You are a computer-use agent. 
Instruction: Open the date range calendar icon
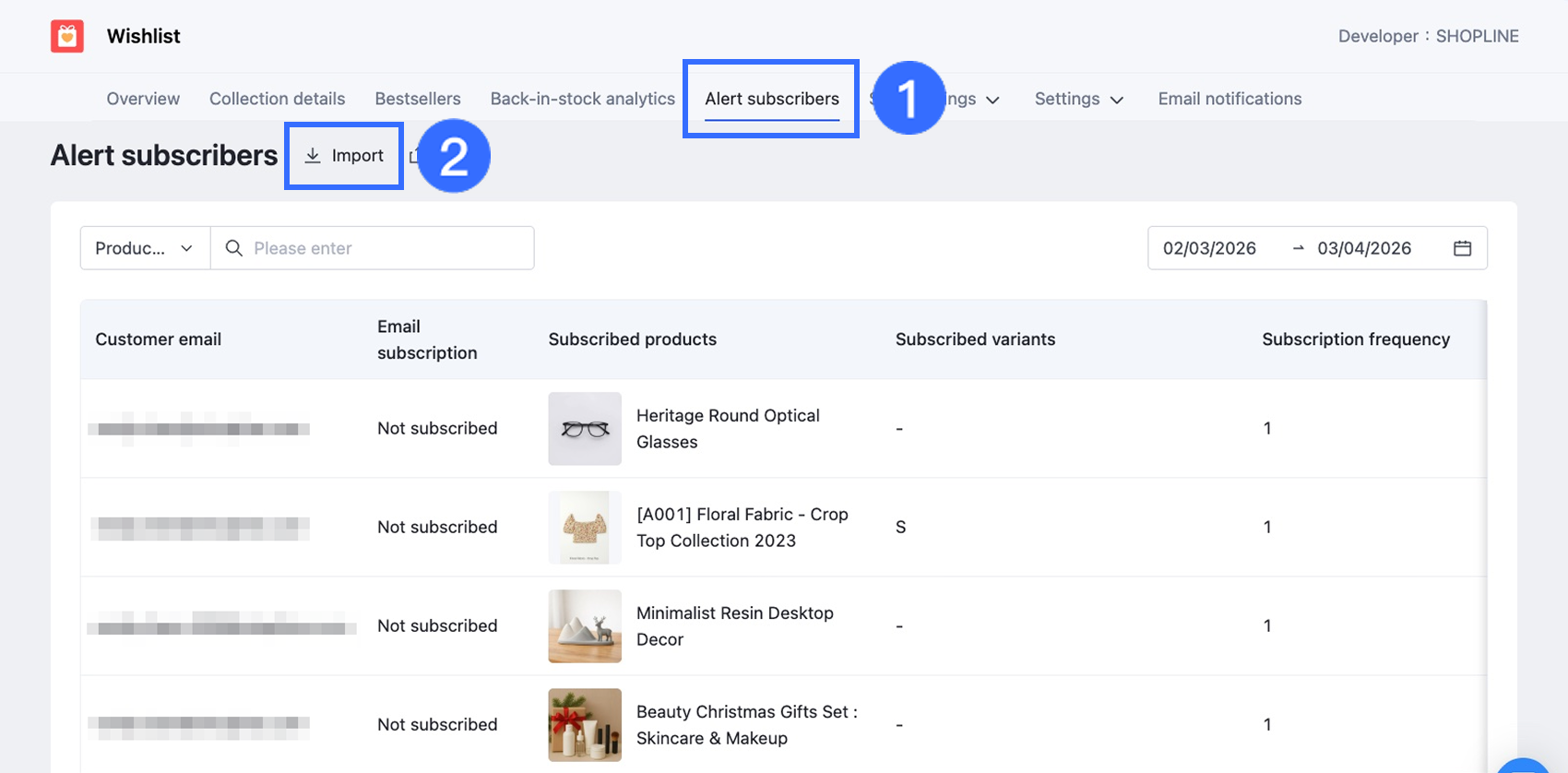tap(1462, 248)
